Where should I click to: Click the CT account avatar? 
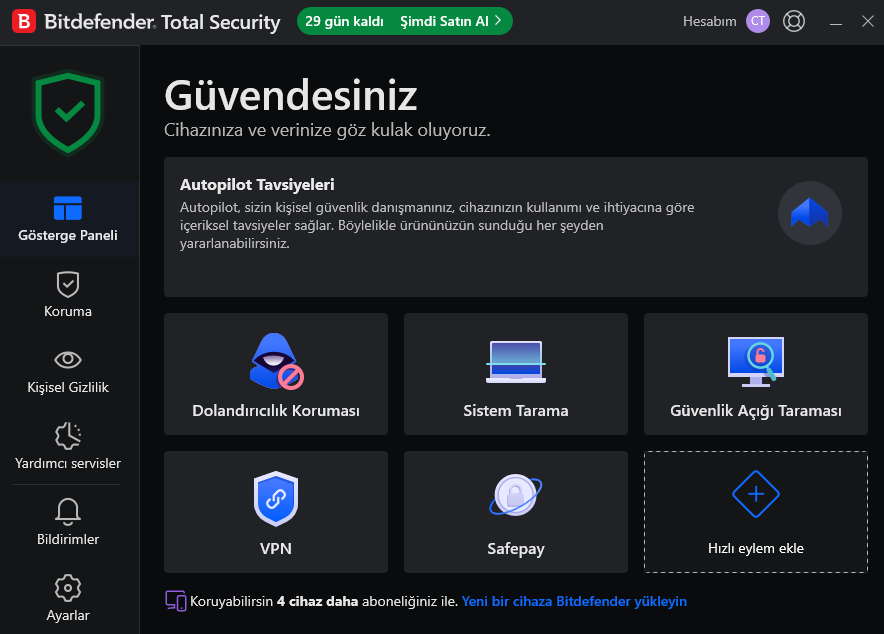click(x=758, y=21)
